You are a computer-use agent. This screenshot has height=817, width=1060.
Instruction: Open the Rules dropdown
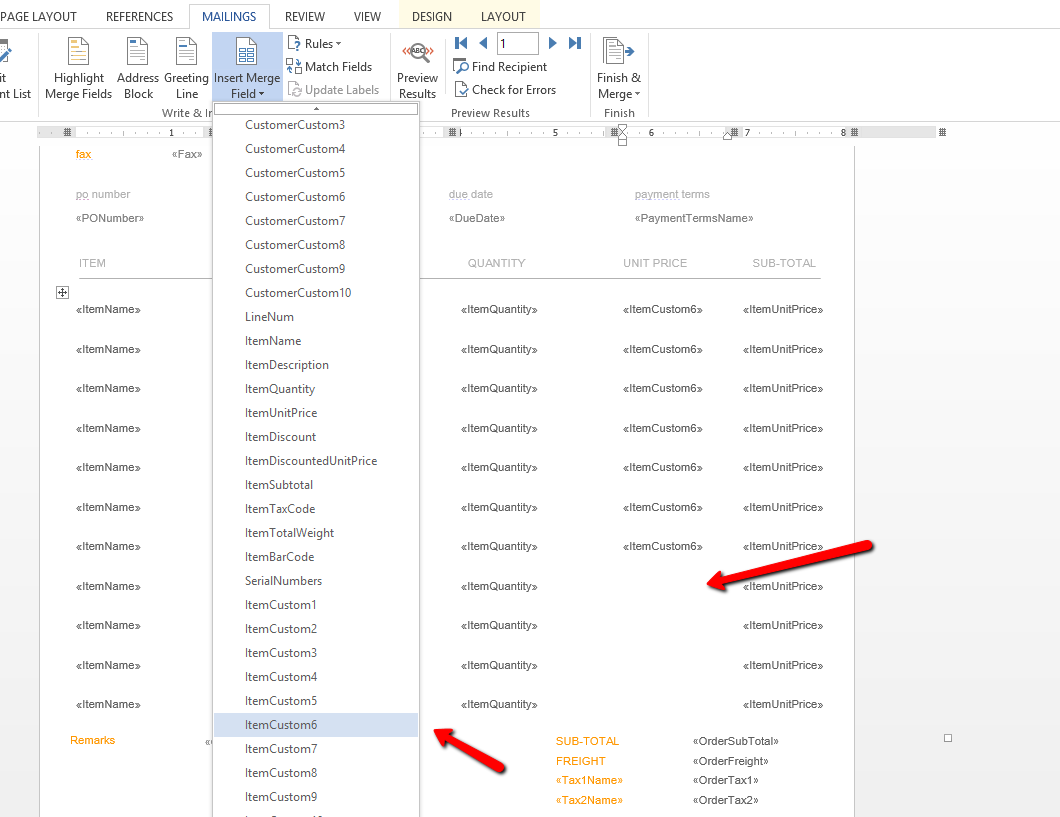(x=315, y=44)
